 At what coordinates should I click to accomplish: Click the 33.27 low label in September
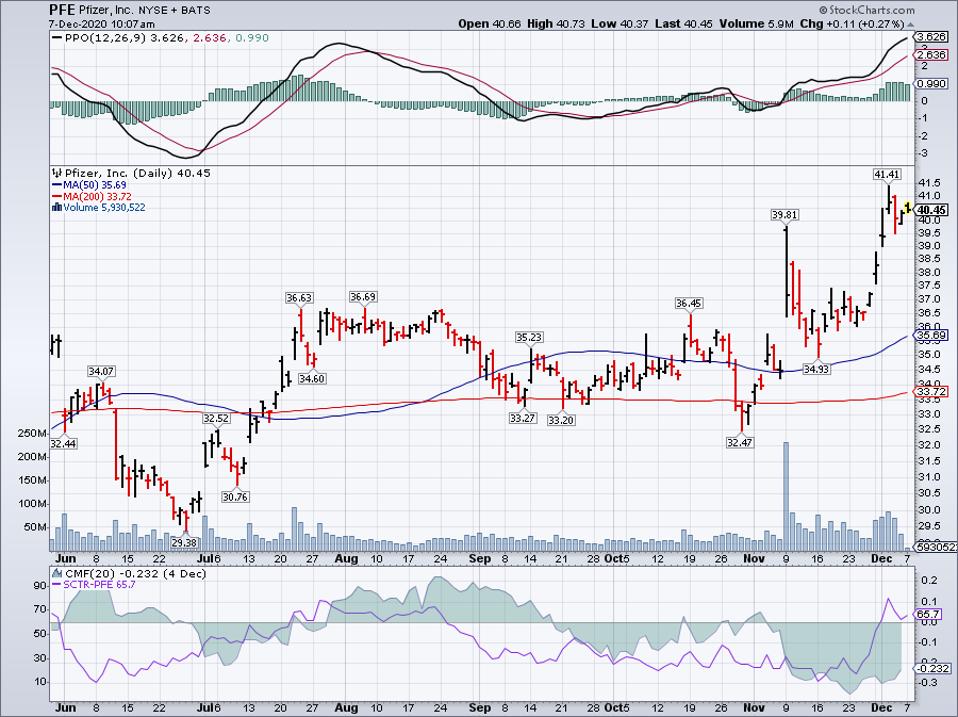pos(522,418)
